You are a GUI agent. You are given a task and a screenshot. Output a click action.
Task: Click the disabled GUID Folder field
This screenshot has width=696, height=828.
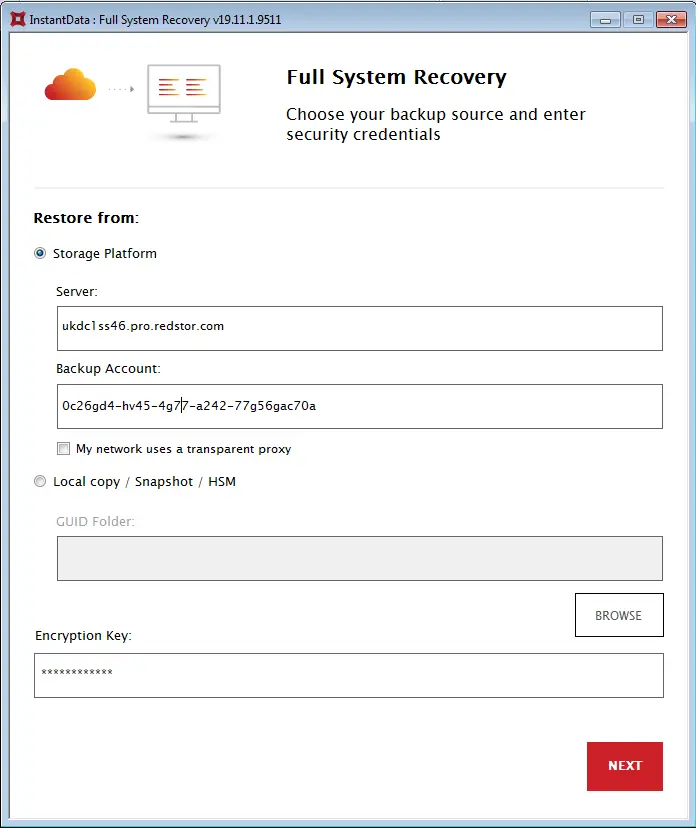[360, 559]
